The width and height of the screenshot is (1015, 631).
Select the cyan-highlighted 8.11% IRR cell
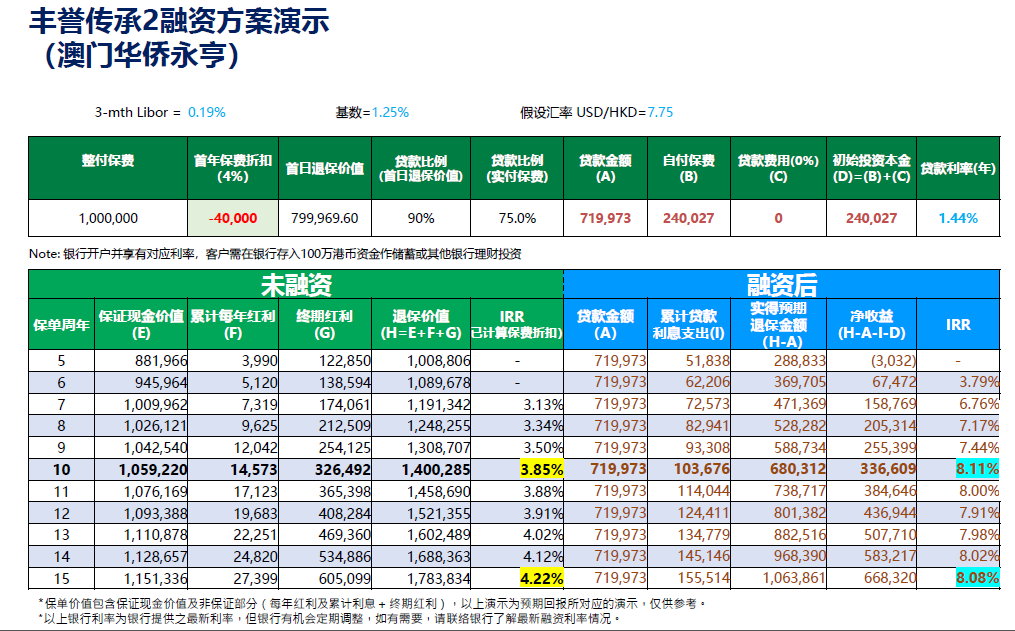point(977,469)
